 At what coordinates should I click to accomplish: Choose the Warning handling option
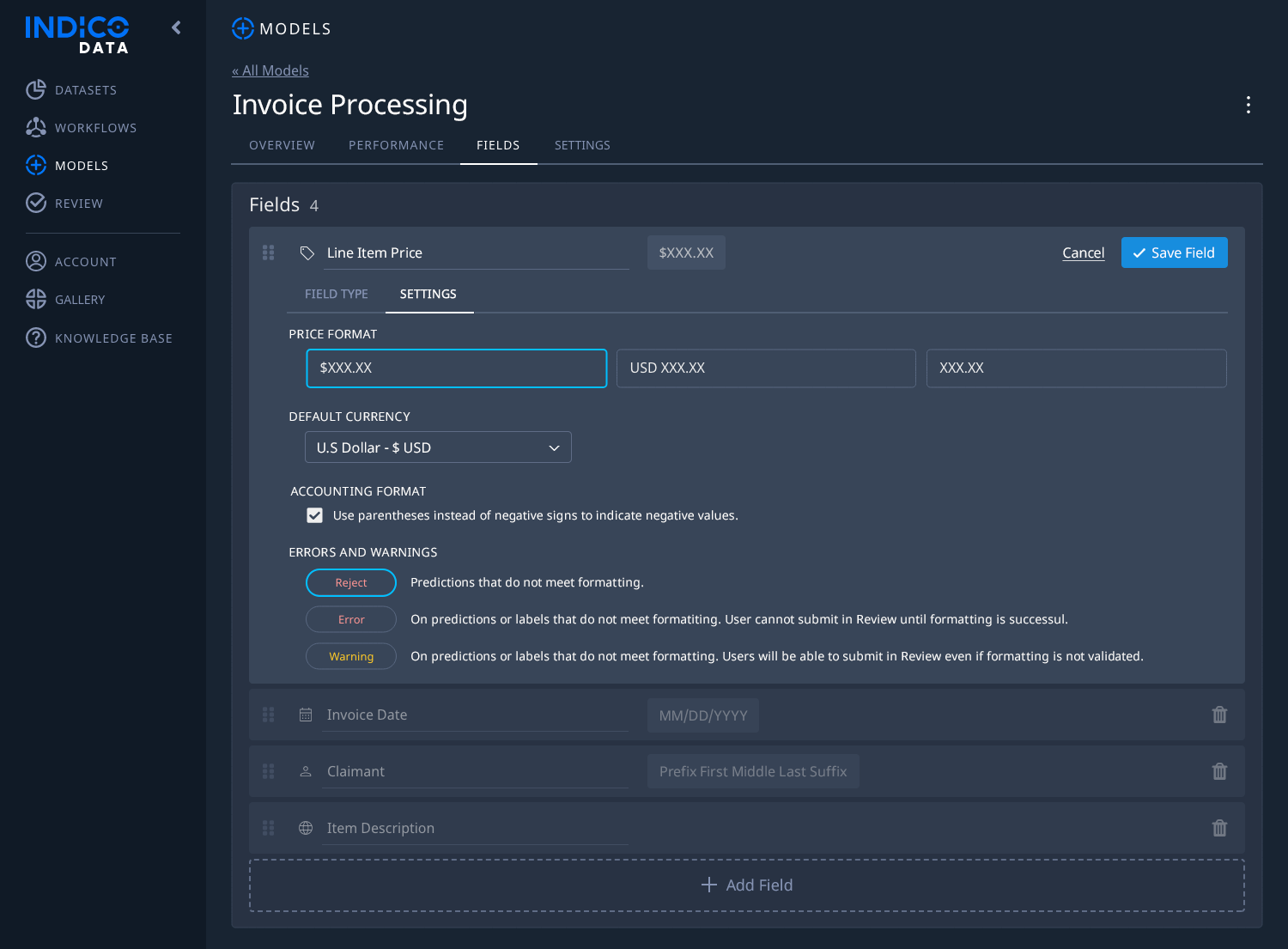(351, 656)
